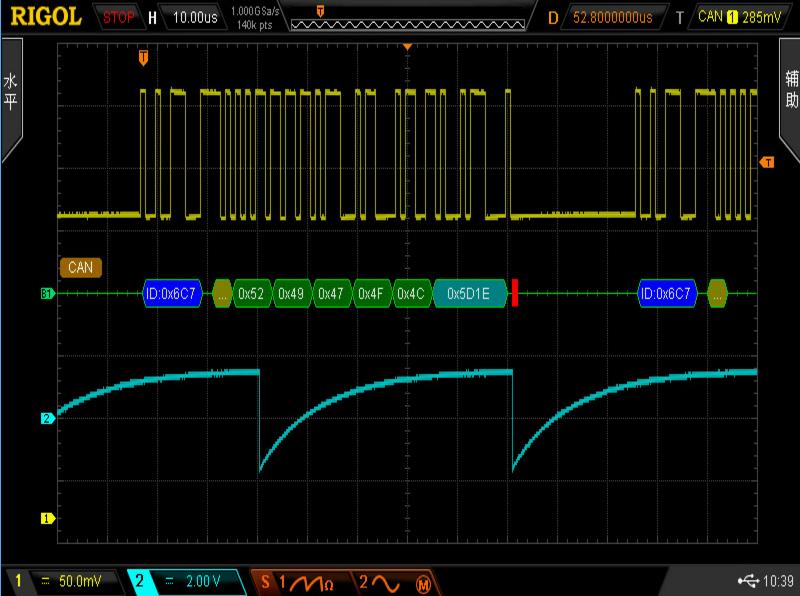This screenshot has height=596, width=800.
Task: Click the source 2 sine wave icon
Action: (x=380, y=581)
